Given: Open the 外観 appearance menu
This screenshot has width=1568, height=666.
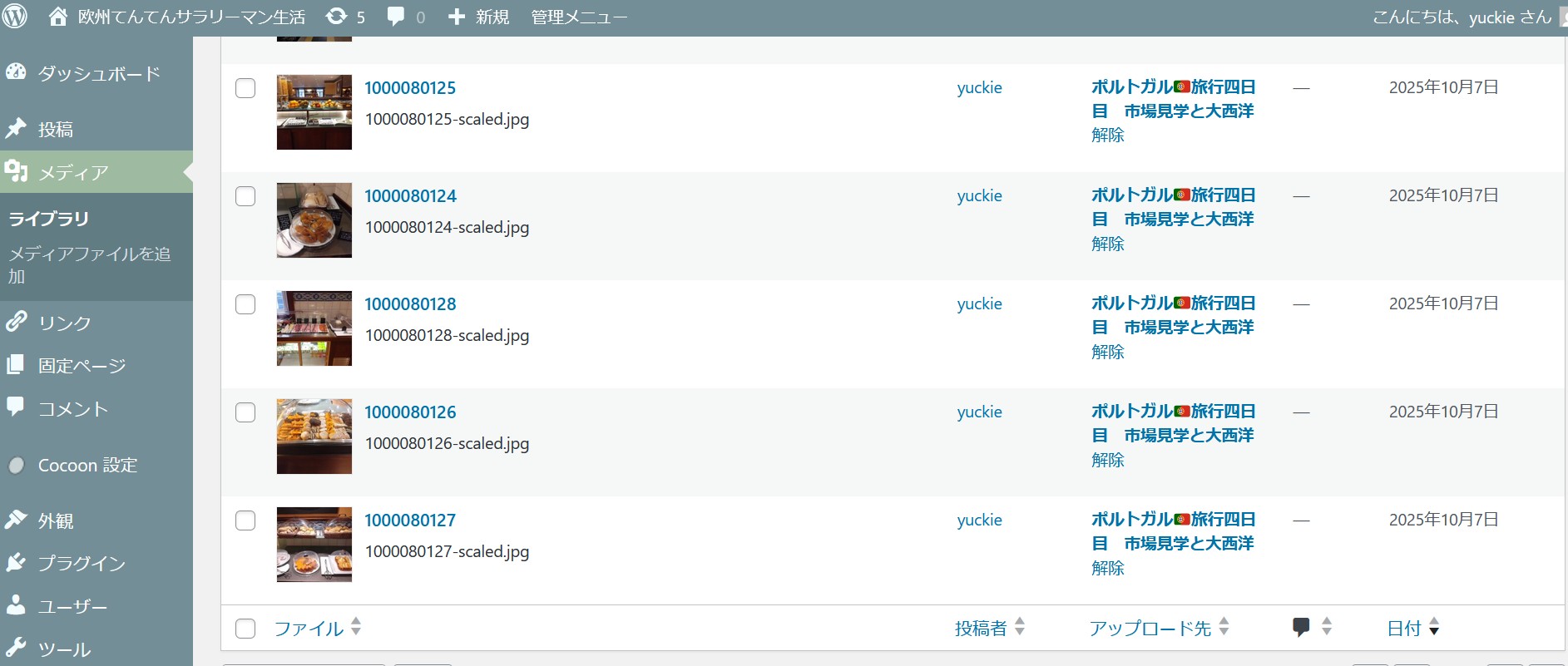Looking at the screenshot, I should click(x=56, y=520).
